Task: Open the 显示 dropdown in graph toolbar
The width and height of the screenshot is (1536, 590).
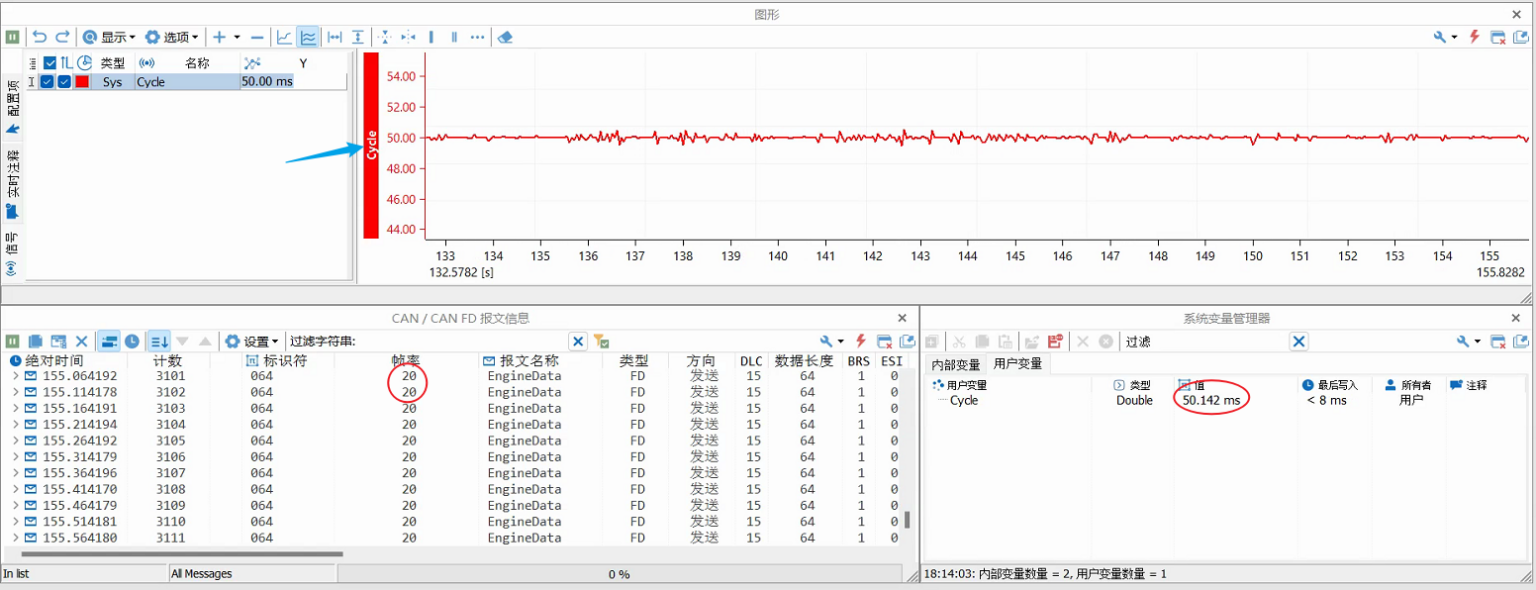Action: (112, 37)
